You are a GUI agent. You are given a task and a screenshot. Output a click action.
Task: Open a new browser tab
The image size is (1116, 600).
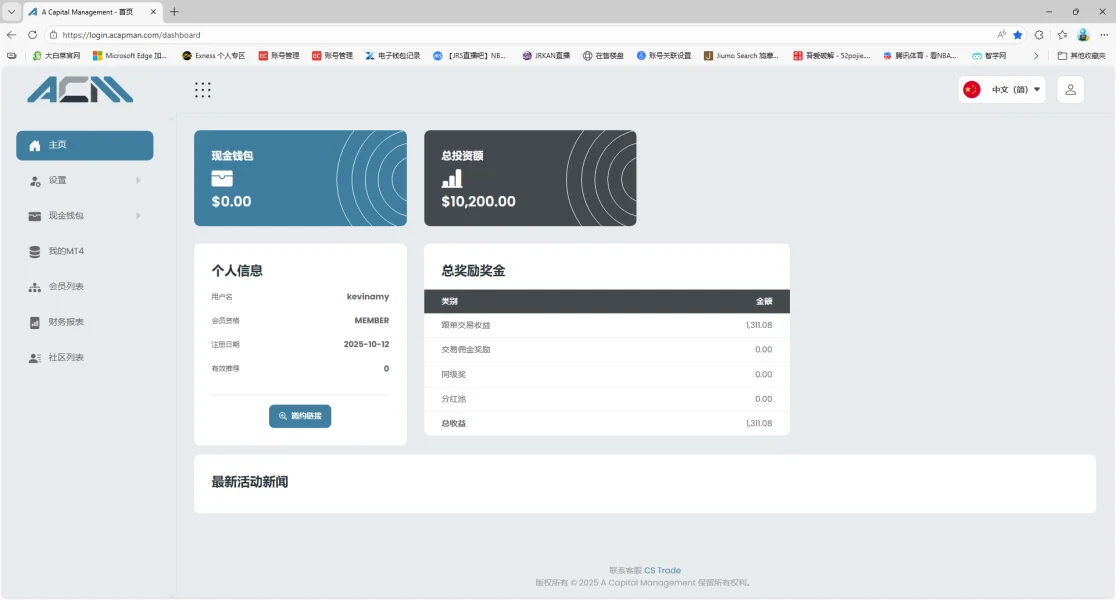(x=174, y=12)
